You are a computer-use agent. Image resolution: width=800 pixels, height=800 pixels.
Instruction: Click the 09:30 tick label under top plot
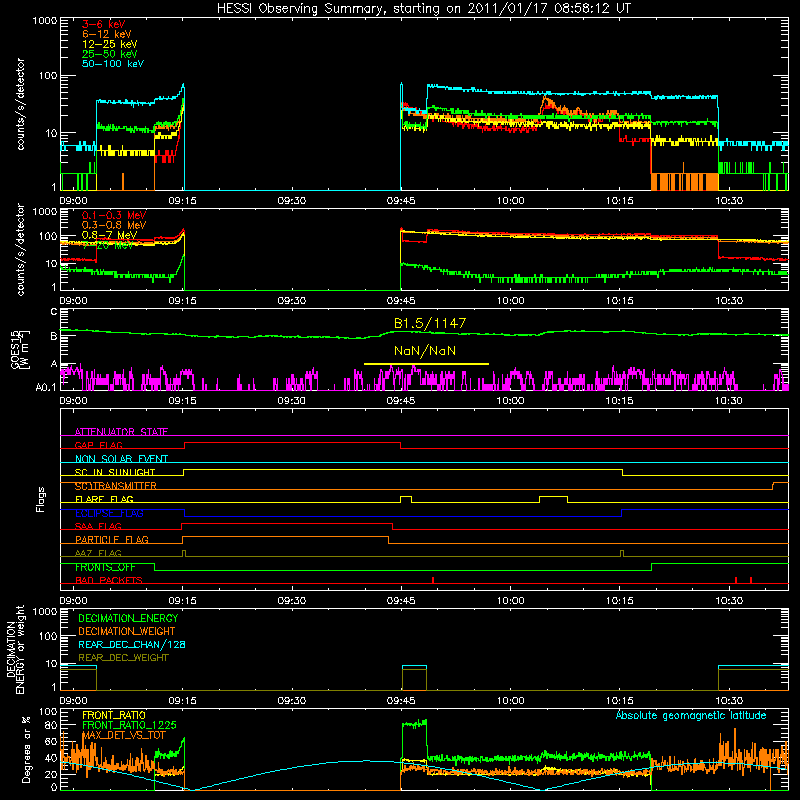[291, 201]
